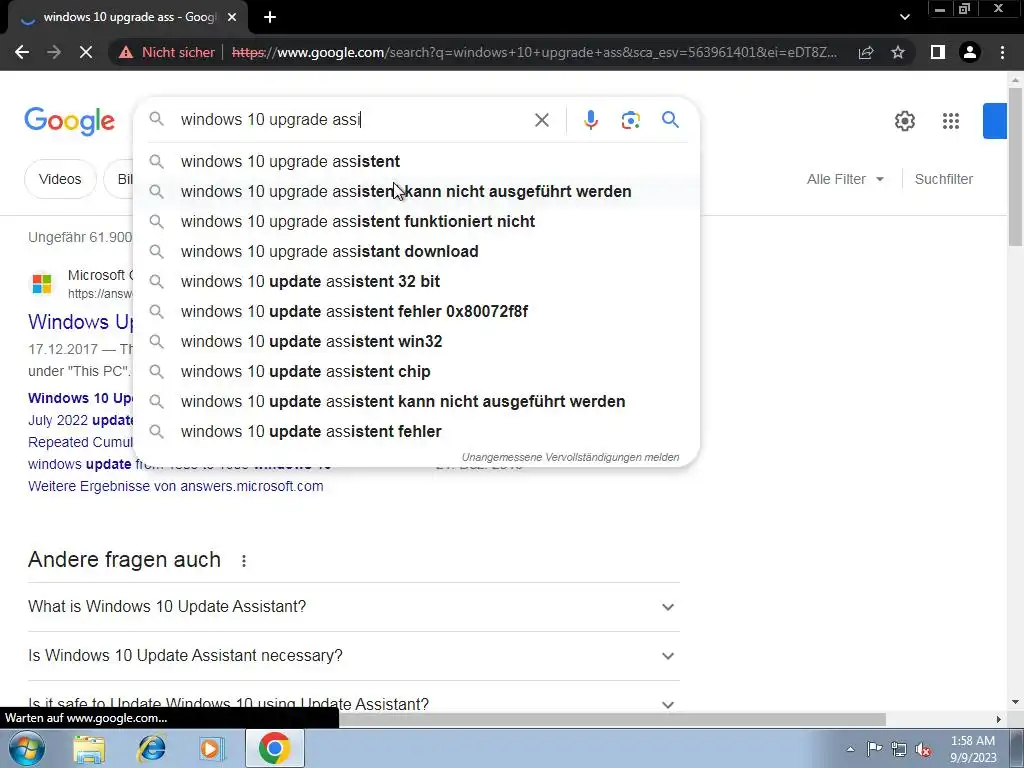Open the 'Alle Filter' dropdown
1024x768 pixels.
(845, 179)
